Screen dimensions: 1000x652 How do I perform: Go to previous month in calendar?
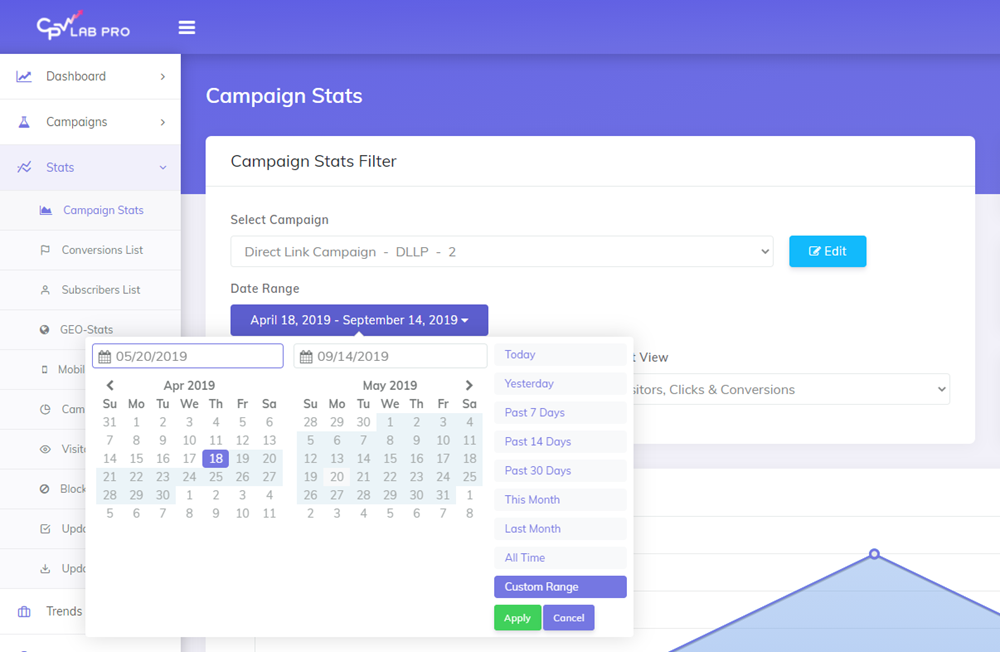click(x=110, y=385)
